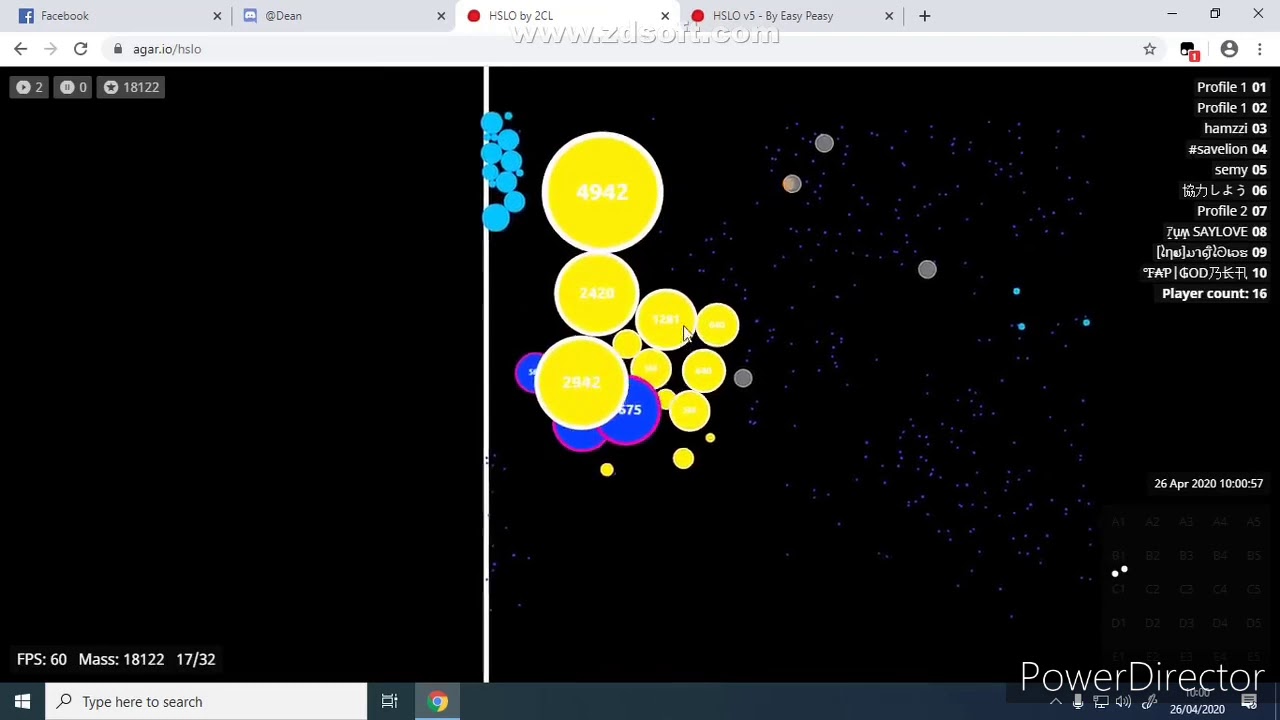
Task: Bookmark this page with the star icon
Action: click(1149, 49)
